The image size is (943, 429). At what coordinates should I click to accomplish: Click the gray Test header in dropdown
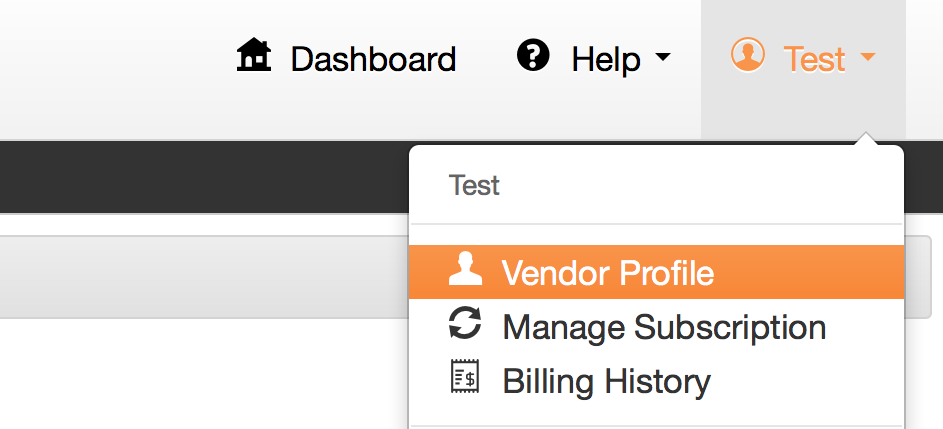tap(474, 185)
